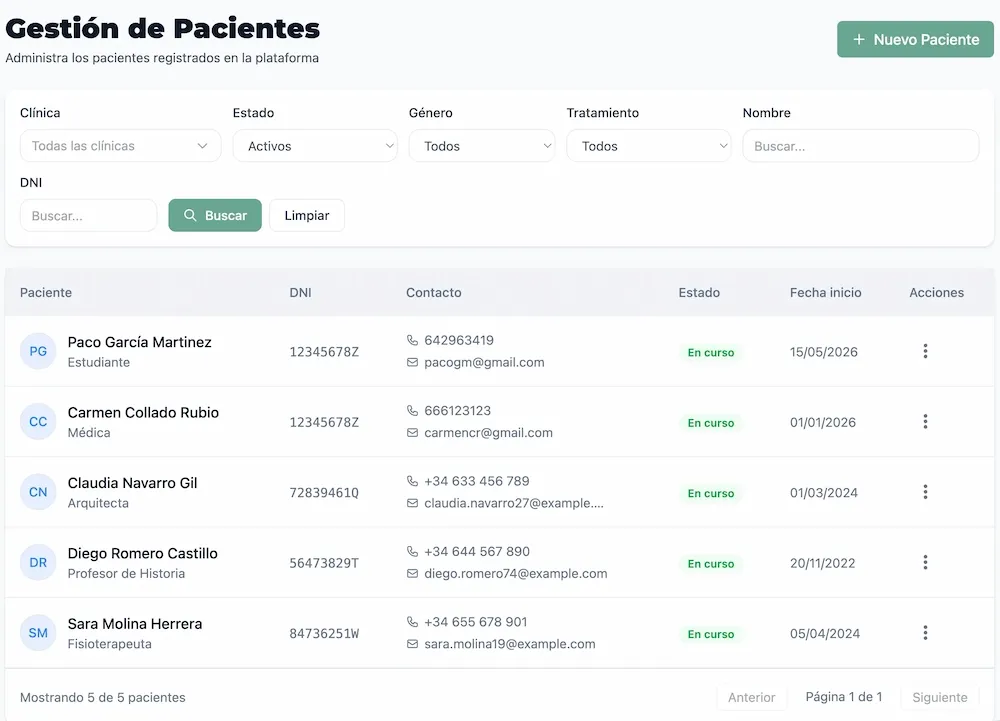Image resolution: width=1000 pixels, height=721 pixels.
Task: Click the CN avatar icon
Action: pos(38,492)
